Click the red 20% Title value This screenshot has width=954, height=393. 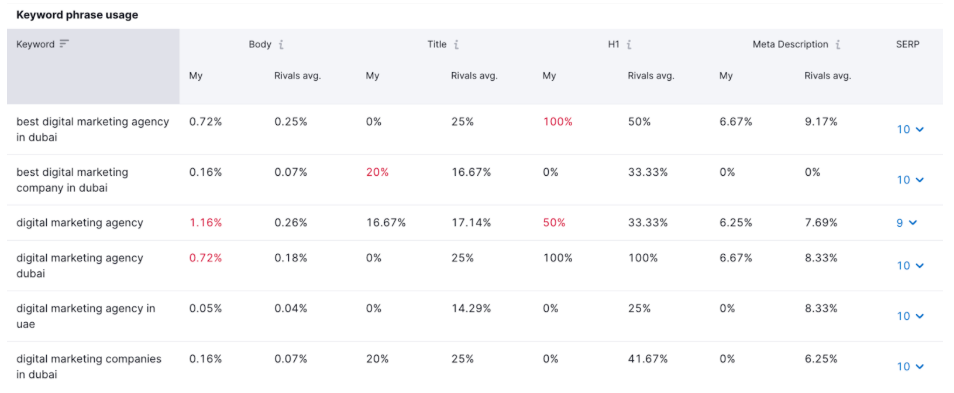(377, 172)
